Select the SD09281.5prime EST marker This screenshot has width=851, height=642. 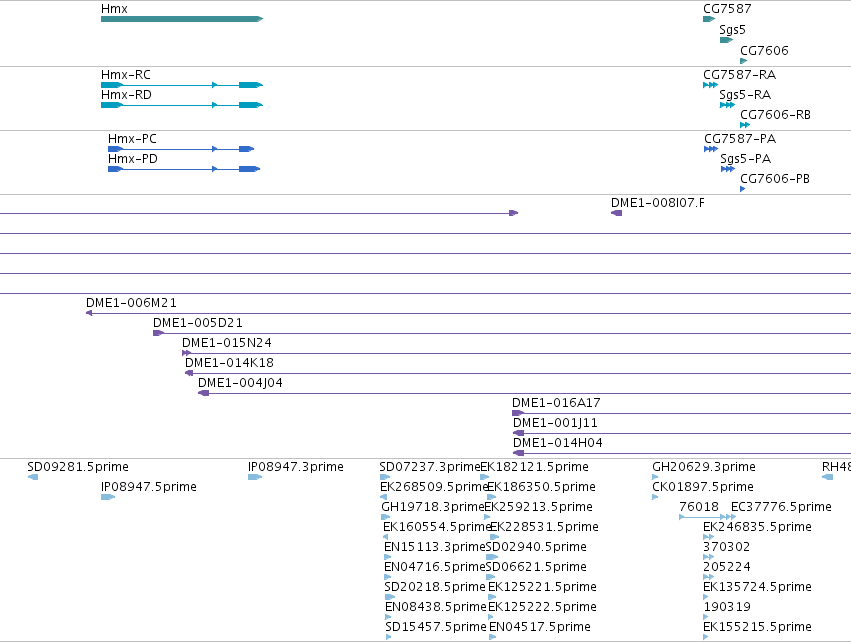pos(33,477)
